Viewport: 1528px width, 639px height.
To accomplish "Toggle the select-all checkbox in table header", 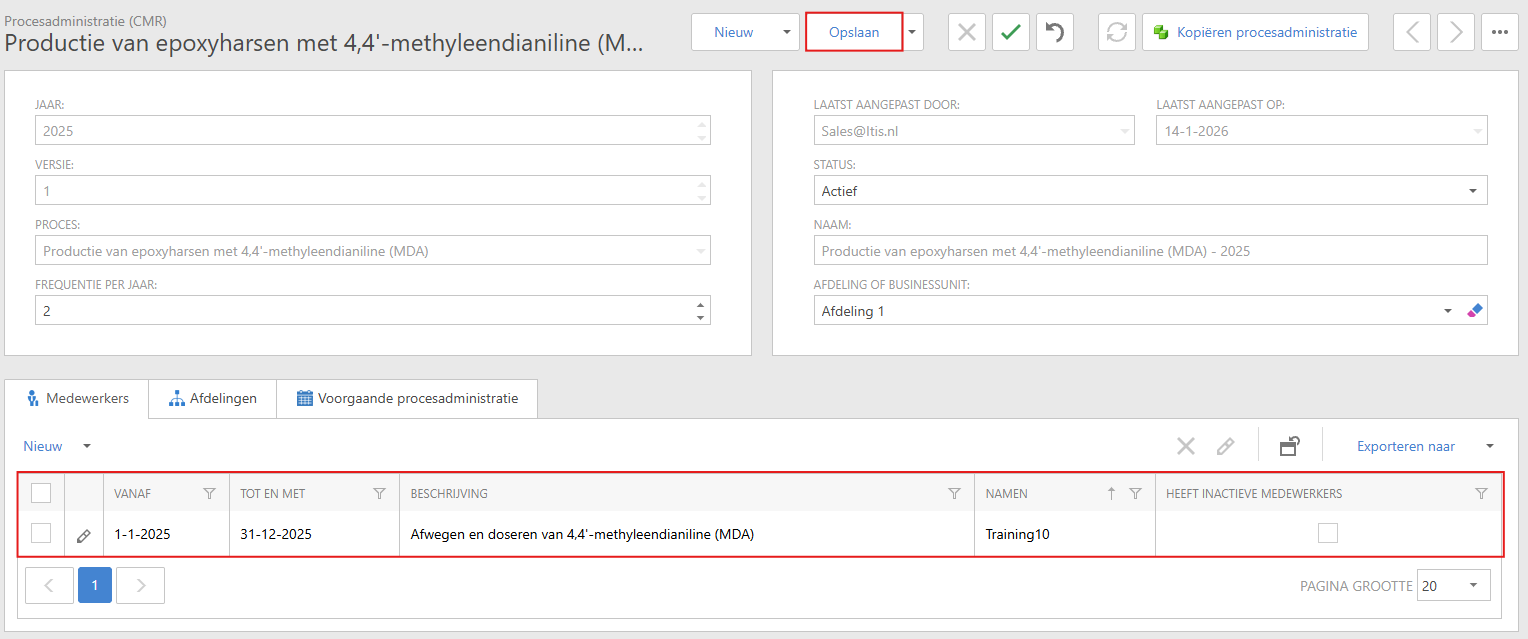I will 41,493.
